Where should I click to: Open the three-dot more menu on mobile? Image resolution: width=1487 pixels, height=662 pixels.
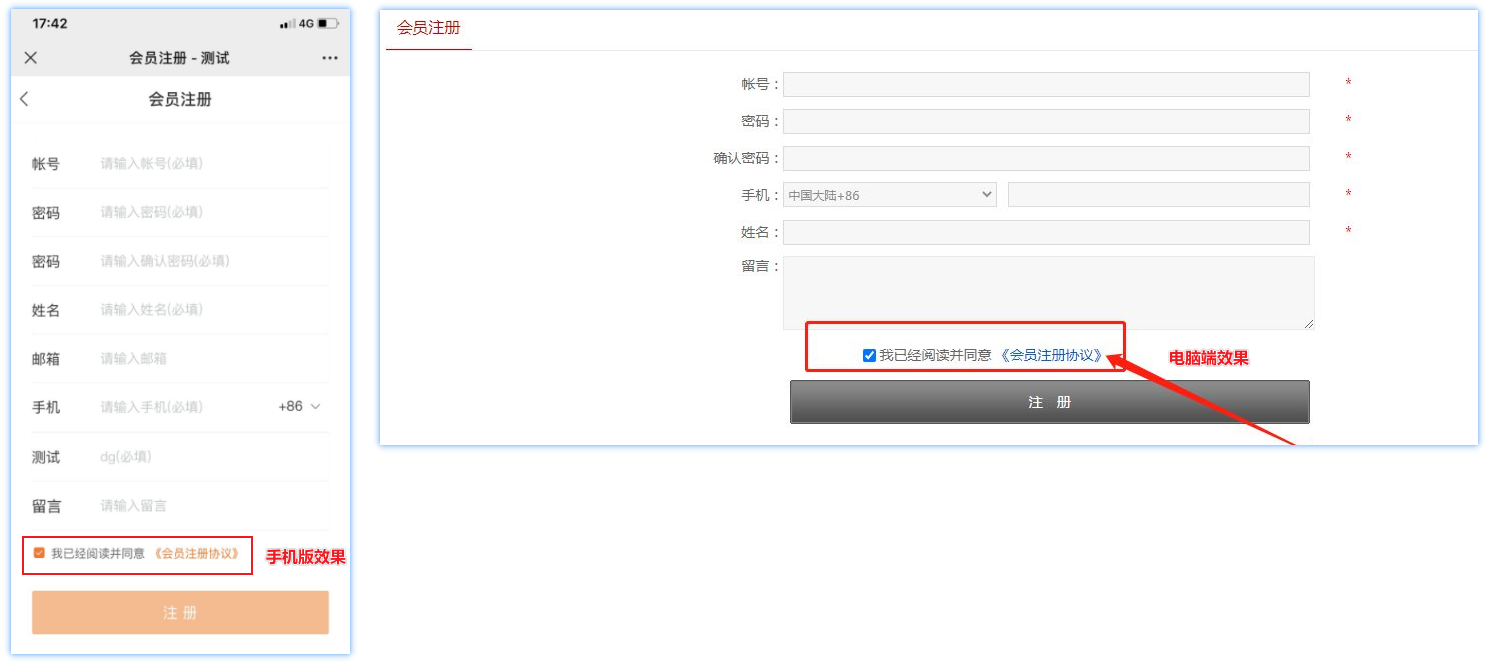(x=330, y=58)
